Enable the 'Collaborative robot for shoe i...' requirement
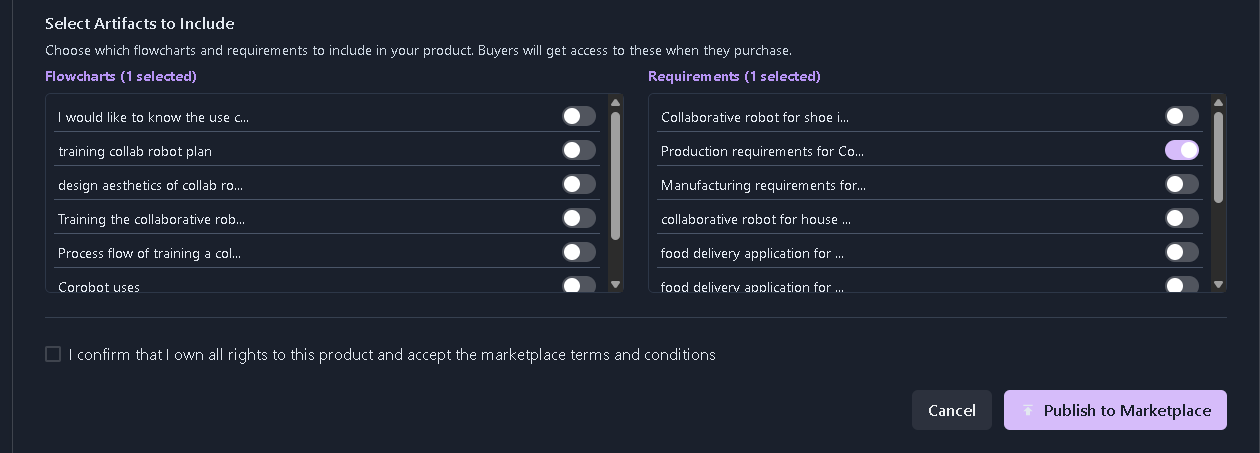Screen dimensions: 1260x453 tap(1182, 116)
